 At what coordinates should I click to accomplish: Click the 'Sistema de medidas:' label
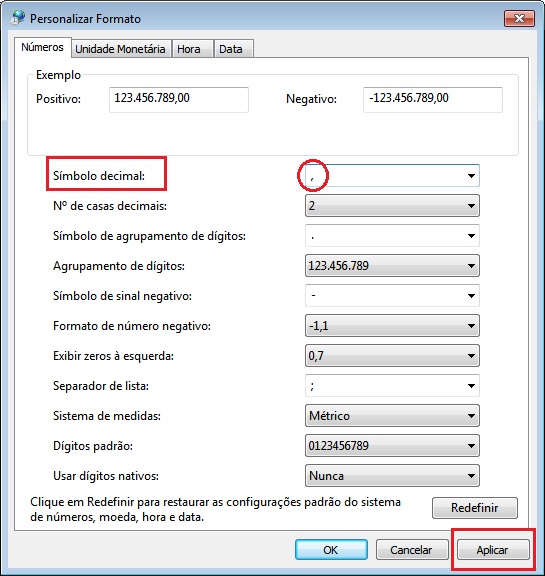click(107, 416)
